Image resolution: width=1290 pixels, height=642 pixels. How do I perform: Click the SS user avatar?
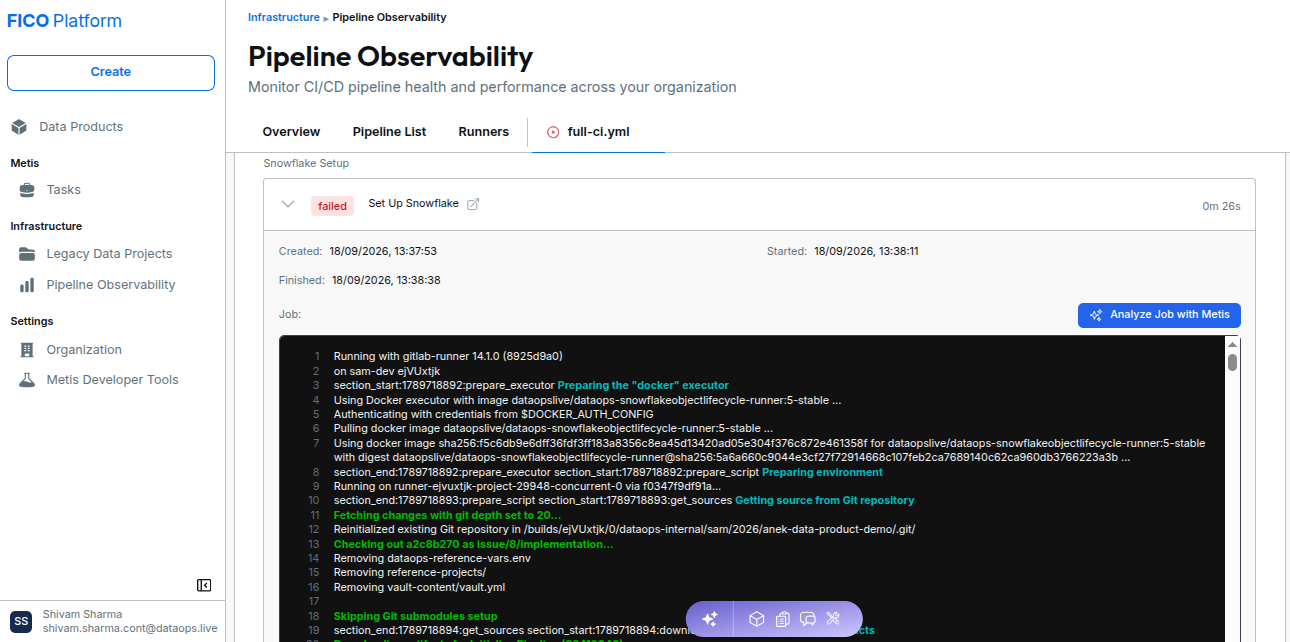[x=21, y=621]
